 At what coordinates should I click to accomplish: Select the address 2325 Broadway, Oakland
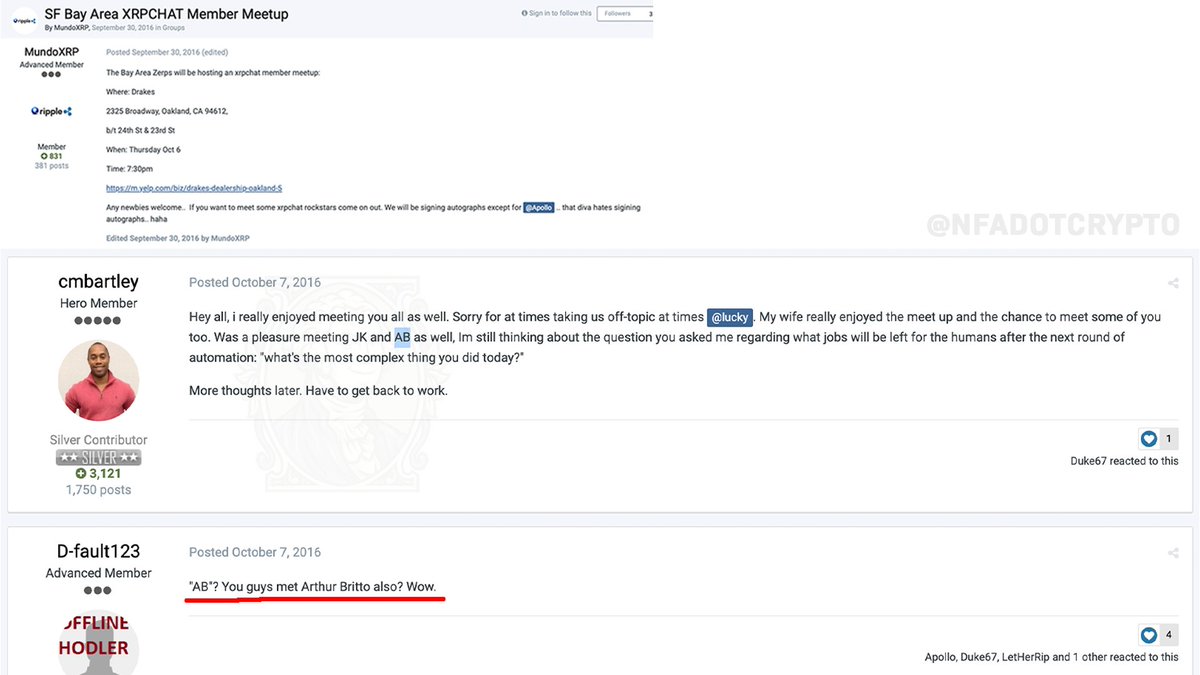[167, 111]
